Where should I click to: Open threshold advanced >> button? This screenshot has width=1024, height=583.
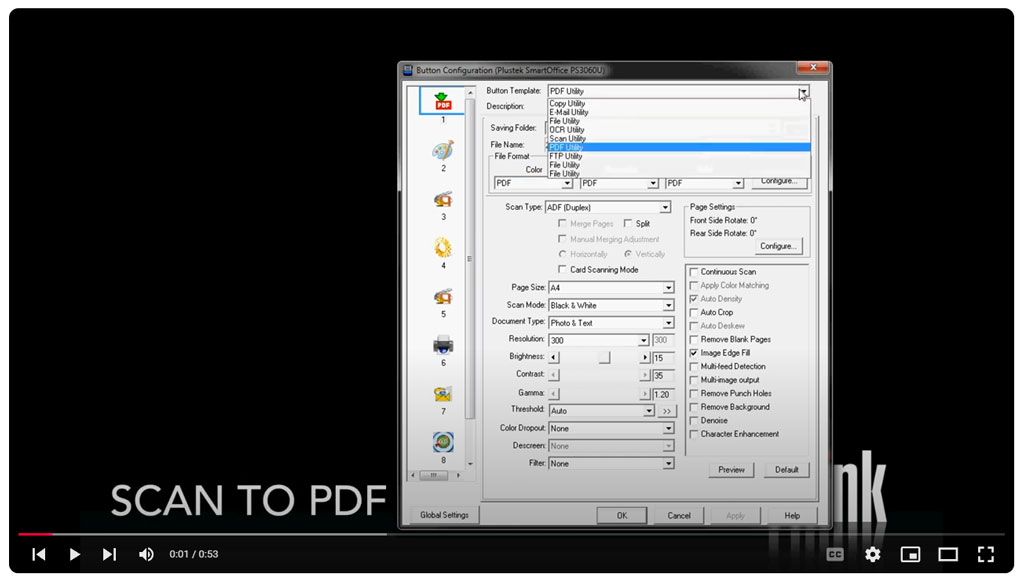click(x=667, y=411)
